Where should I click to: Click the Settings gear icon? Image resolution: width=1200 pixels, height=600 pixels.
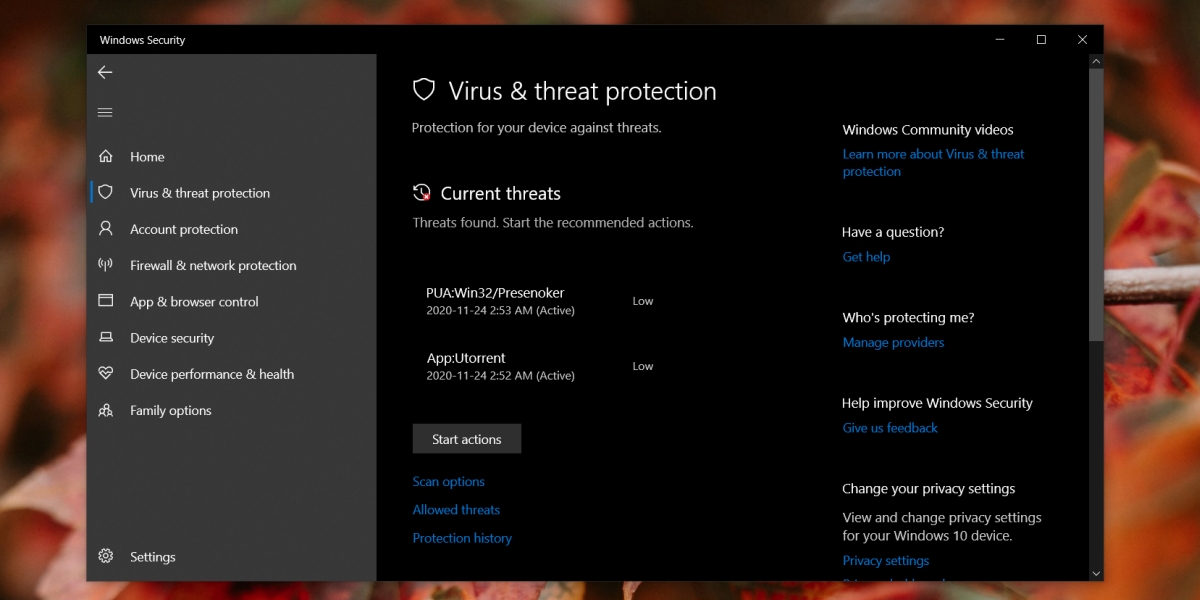point(105,557)
